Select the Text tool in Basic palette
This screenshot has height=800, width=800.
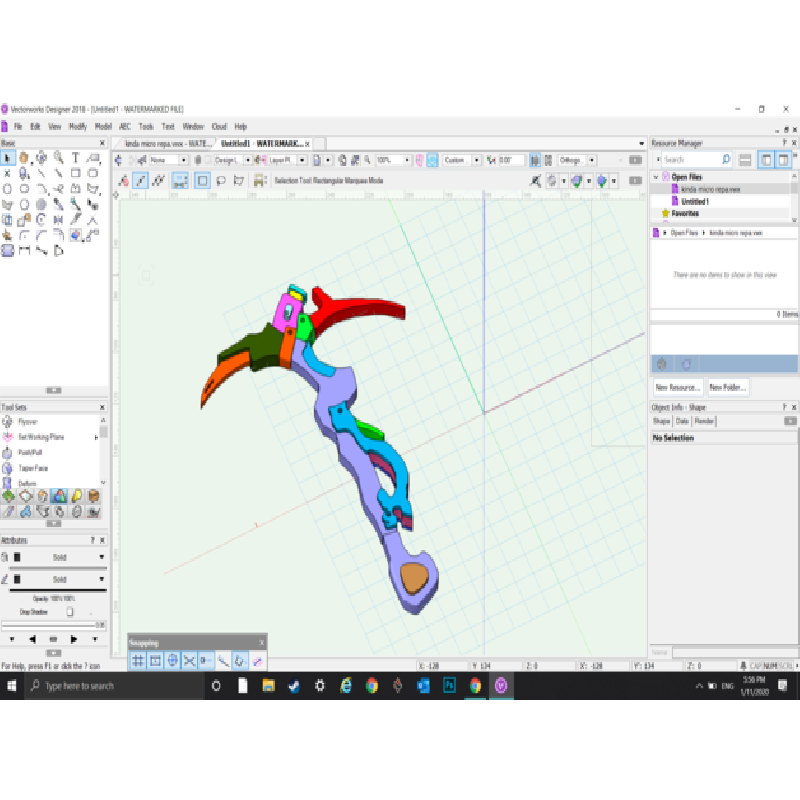[x=75, y=157]
